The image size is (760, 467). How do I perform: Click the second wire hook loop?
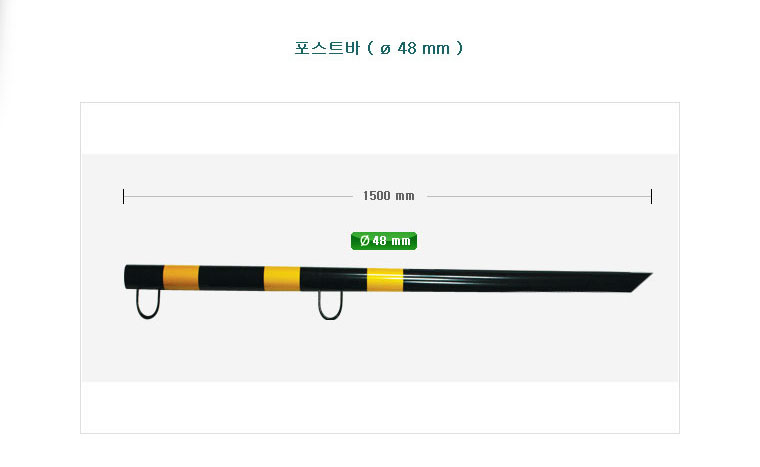point(330,305)
